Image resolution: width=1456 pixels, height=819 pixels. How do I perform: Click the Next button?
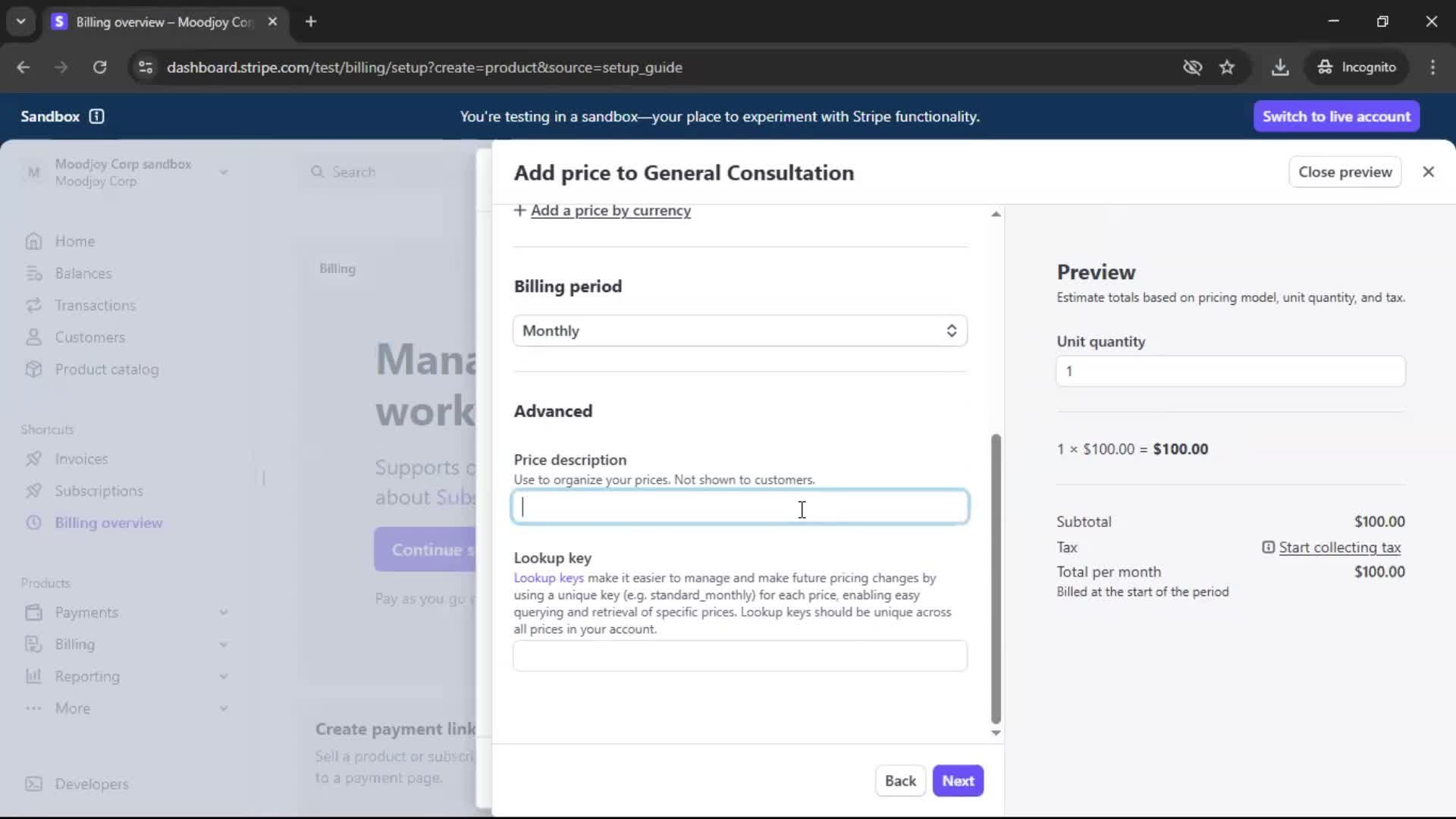point(958,781)
